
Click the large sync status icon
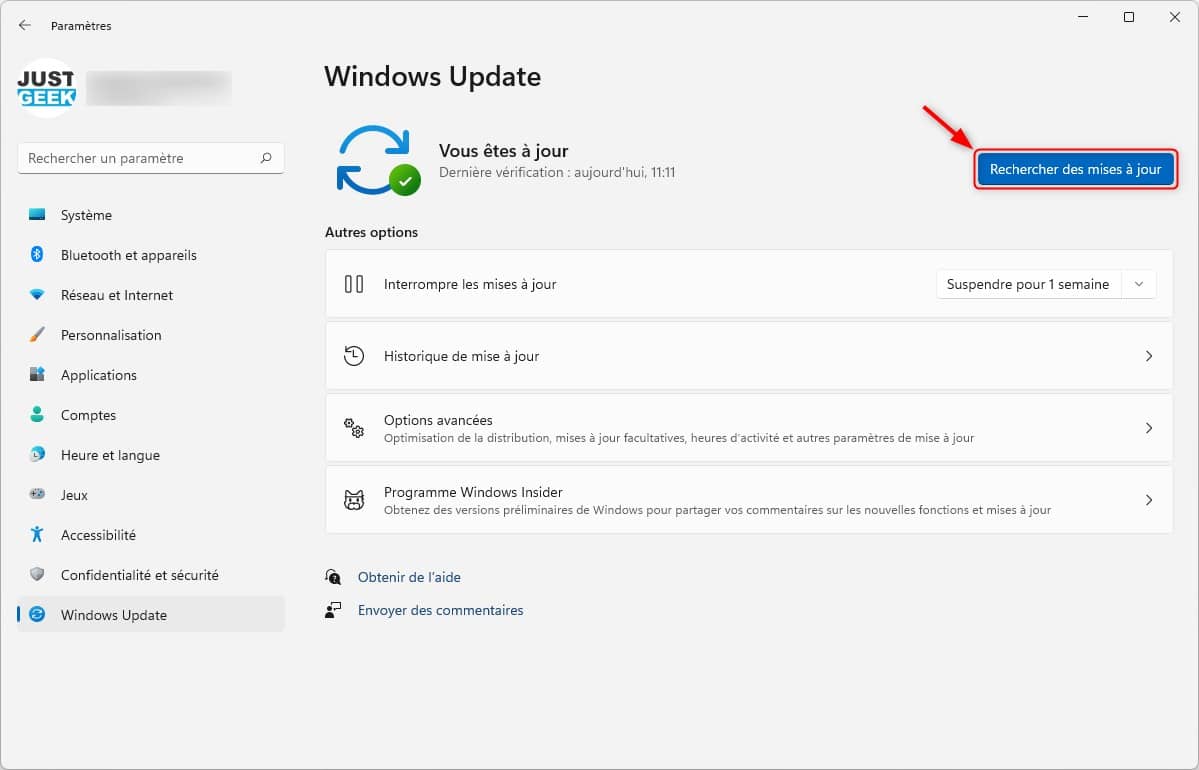click(379, 161)
